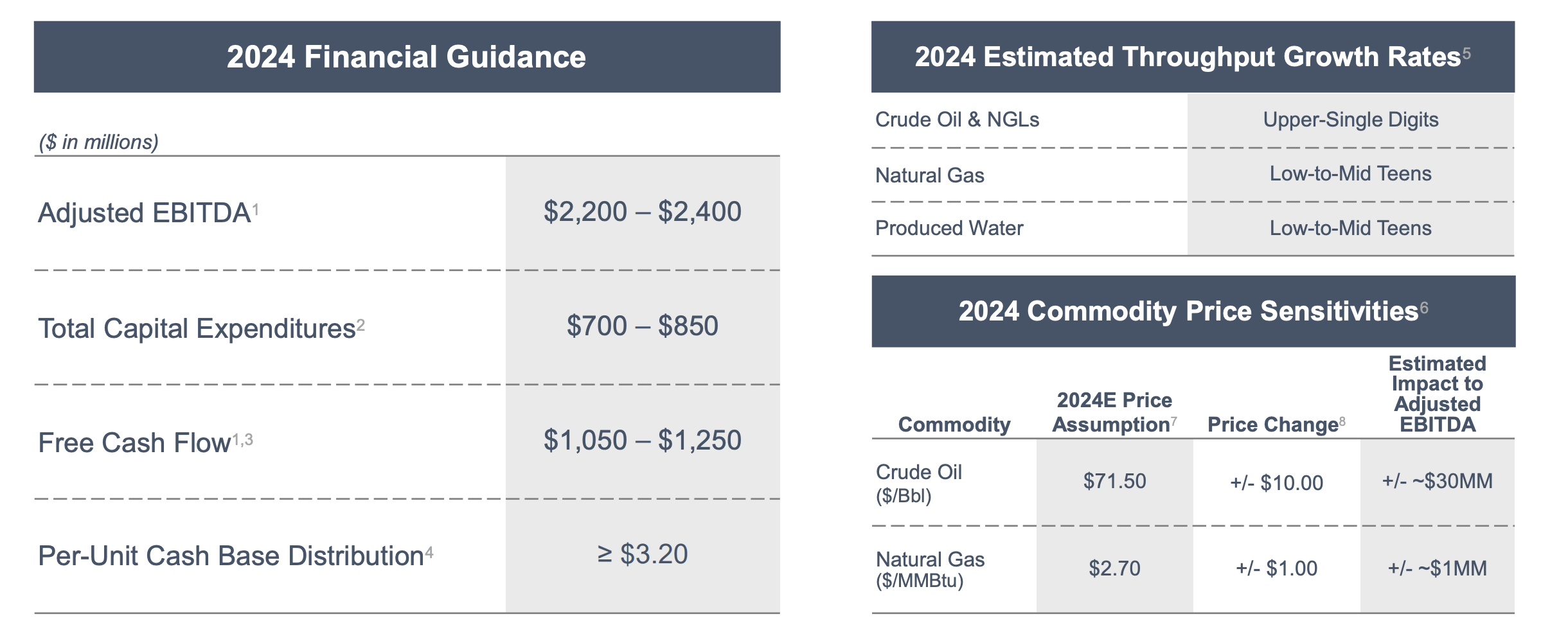Select the Natural Gas ($/MMBtu) commodity label
Image resolution: width=1568 pixels, height=623 pixels.
[929, 570]
